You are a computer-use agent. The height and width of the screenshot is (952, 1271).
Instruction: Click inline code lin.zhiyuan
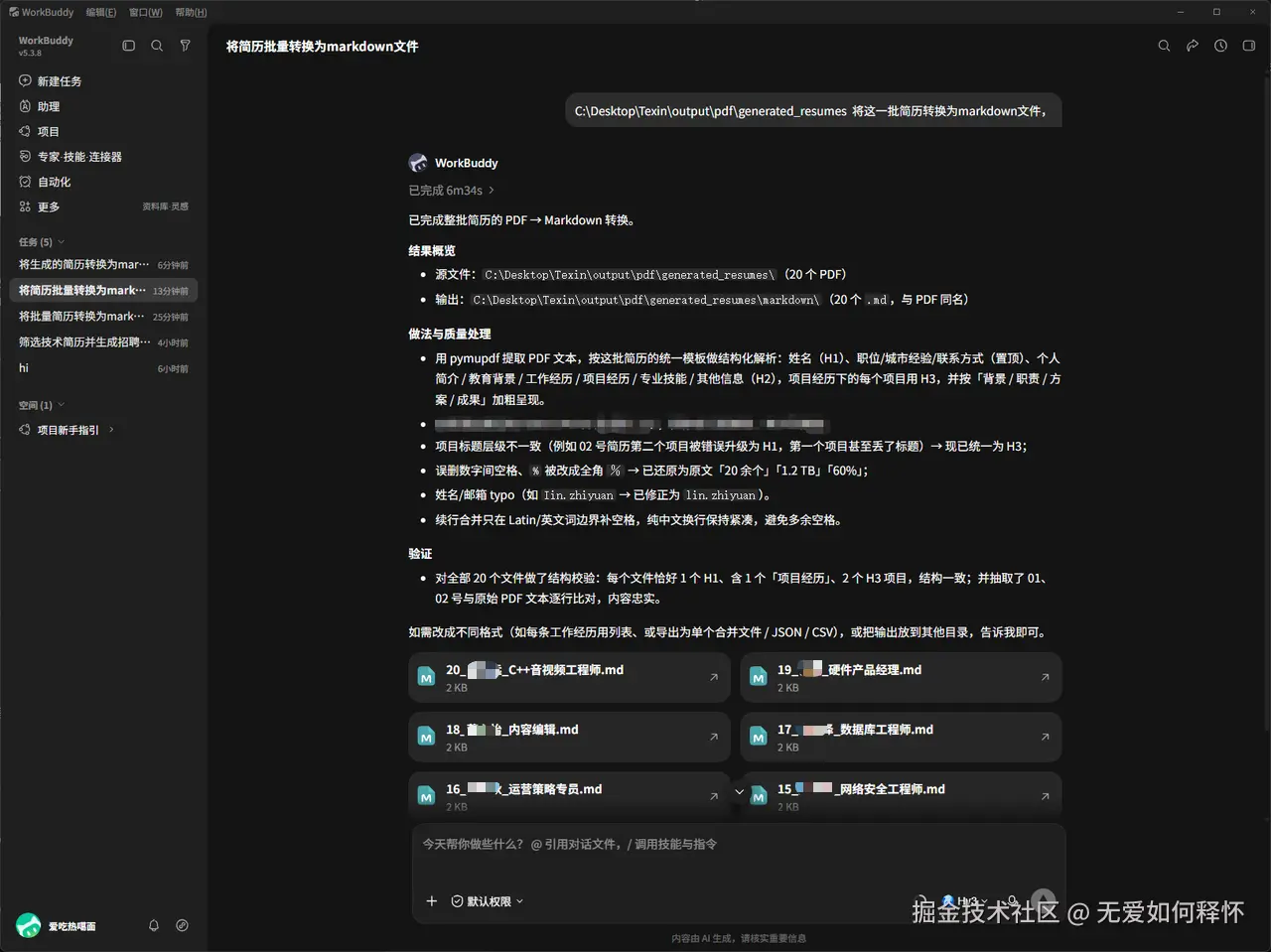click(x=720, y=495)
